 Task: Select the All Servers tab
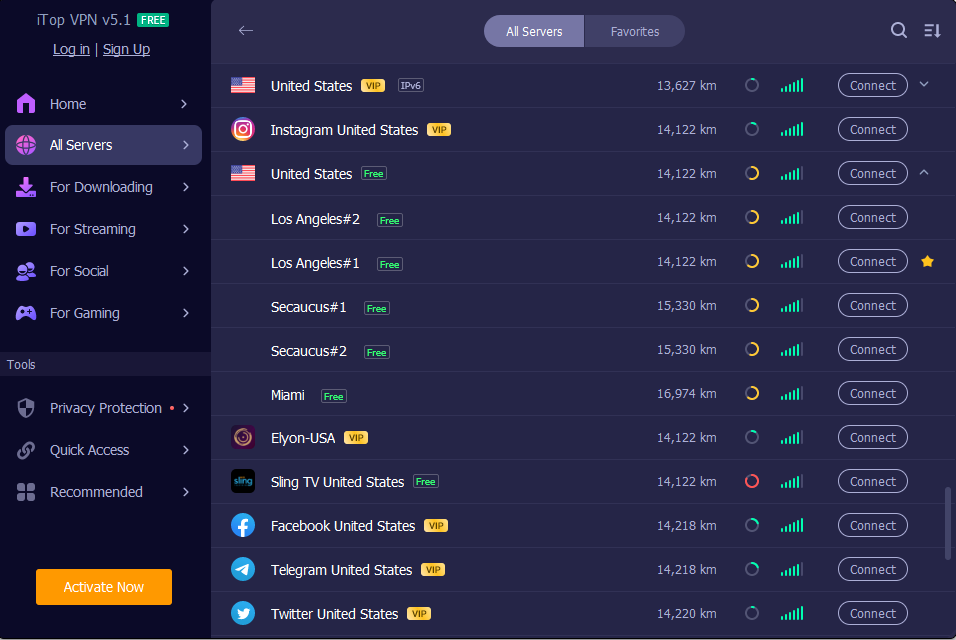(x=533, y=31)
